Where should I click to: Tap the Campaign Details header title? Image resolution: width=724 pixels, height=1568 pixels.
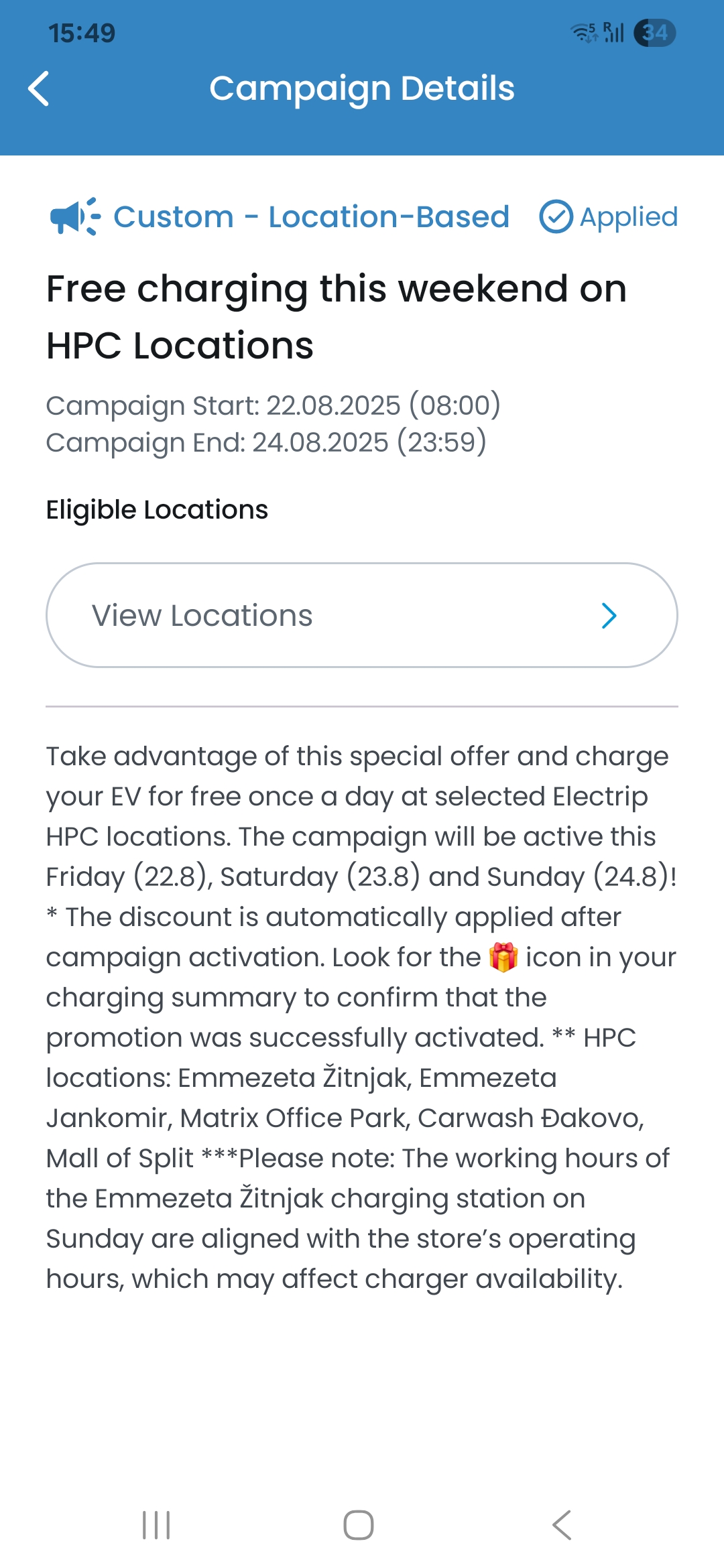click(362, 88)
